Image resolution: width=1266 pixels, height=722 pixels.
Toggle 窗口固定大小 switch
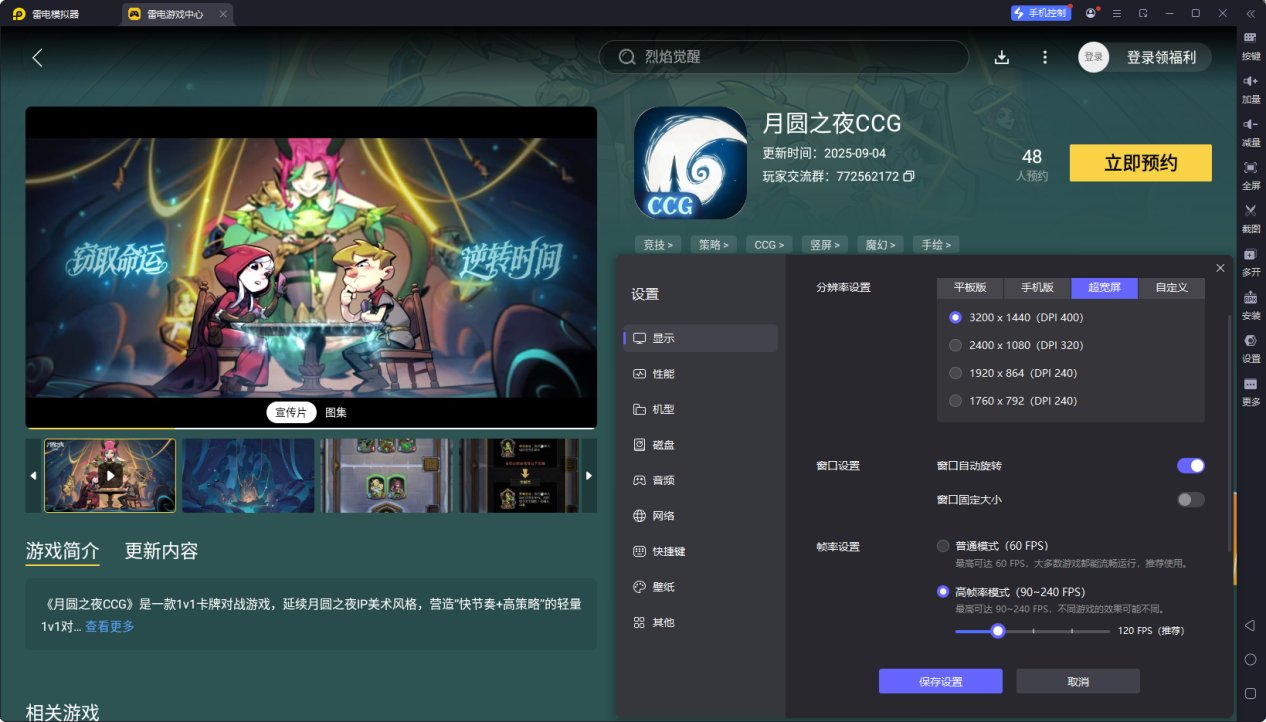point(1190,499)
